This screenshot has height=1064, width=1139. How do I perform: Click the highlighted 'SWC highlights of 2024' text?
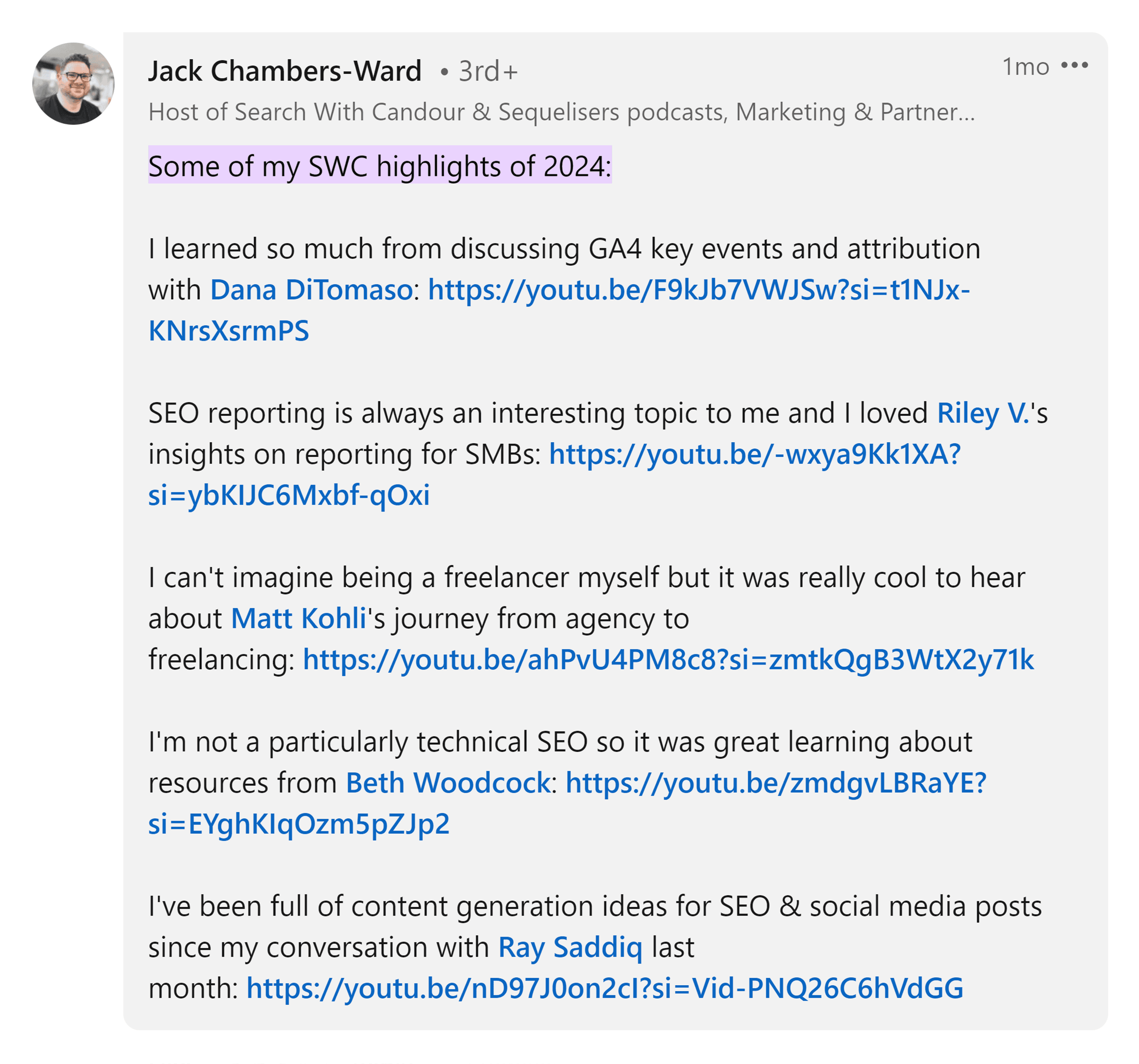[380, 167]
